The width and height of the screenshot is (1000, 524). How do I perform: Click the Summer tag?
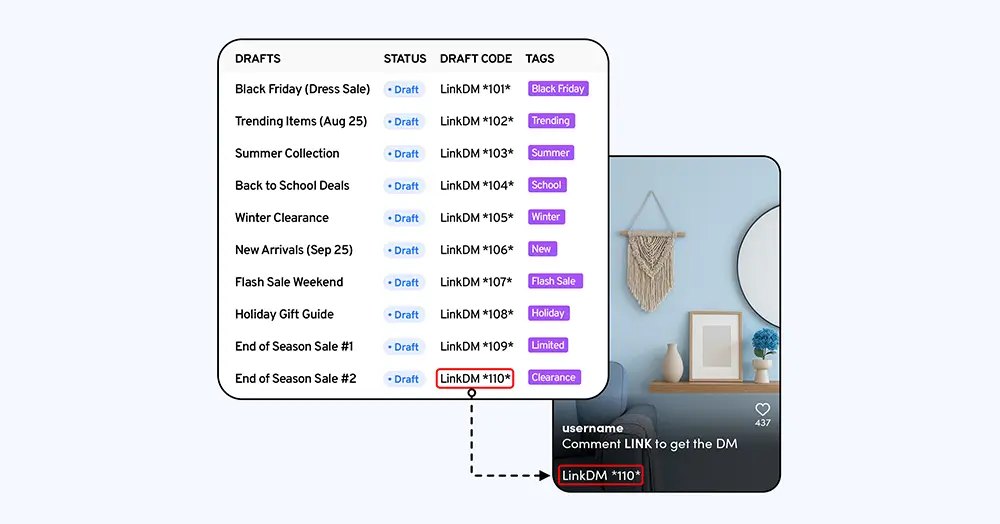coord(551,153)
